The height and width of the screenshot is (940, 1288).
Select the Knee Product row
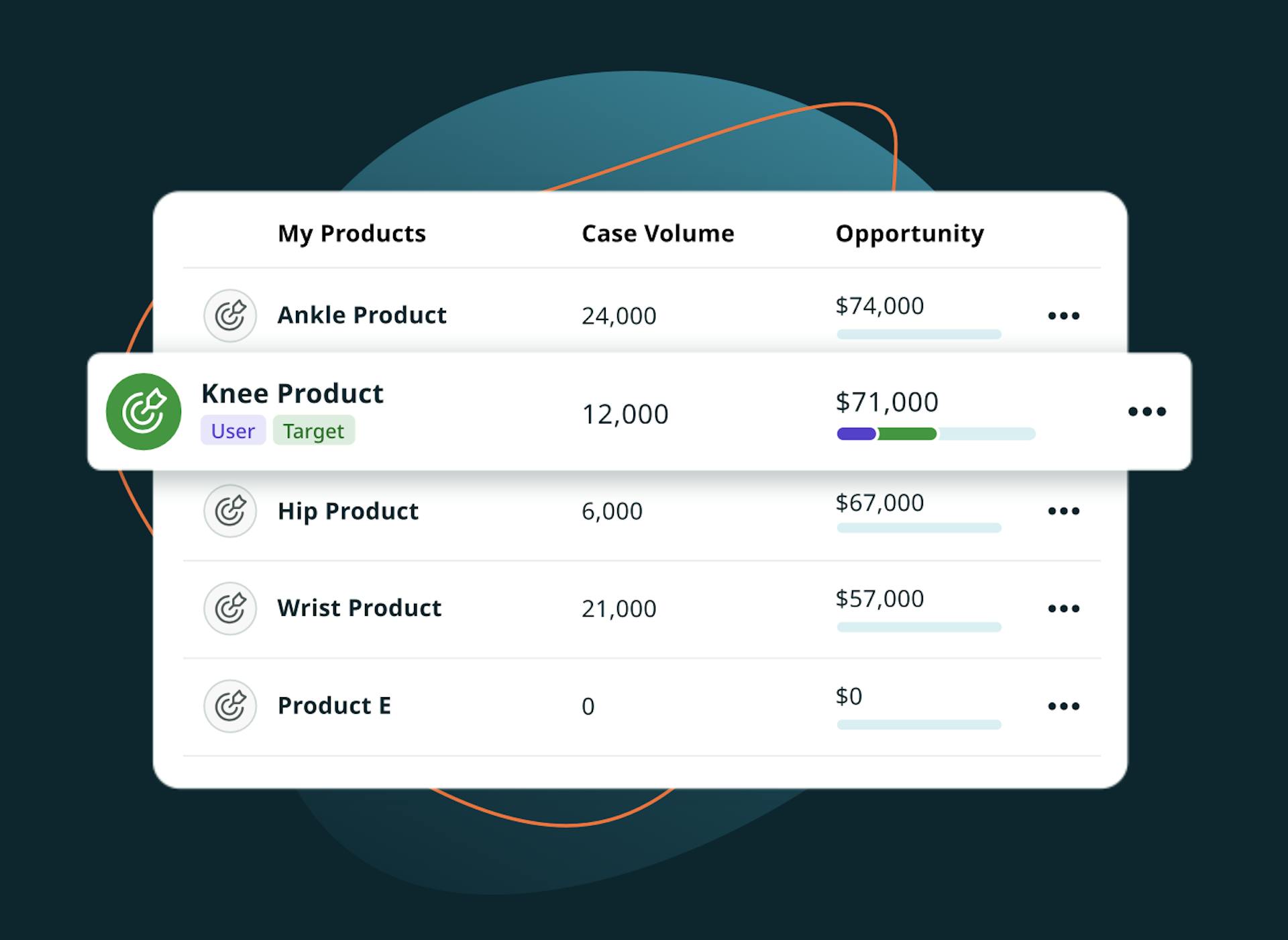click(604, 411)
